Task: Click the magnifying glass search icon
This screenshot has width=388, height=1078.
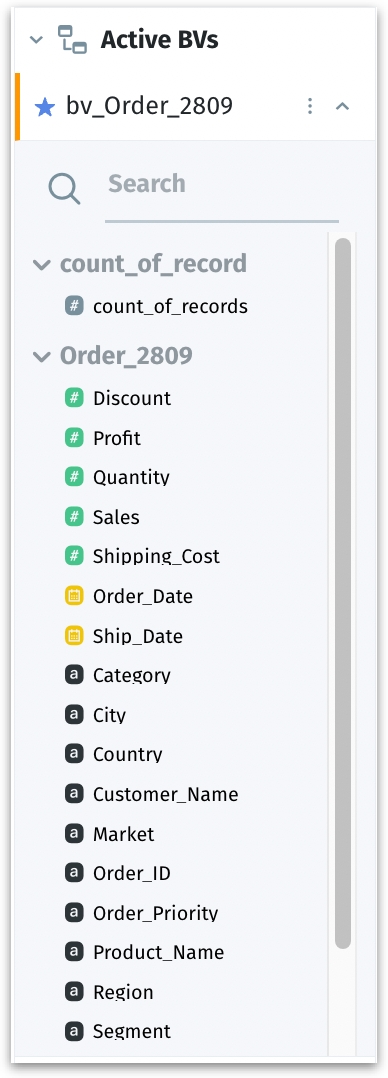Action: pos(64,188)
